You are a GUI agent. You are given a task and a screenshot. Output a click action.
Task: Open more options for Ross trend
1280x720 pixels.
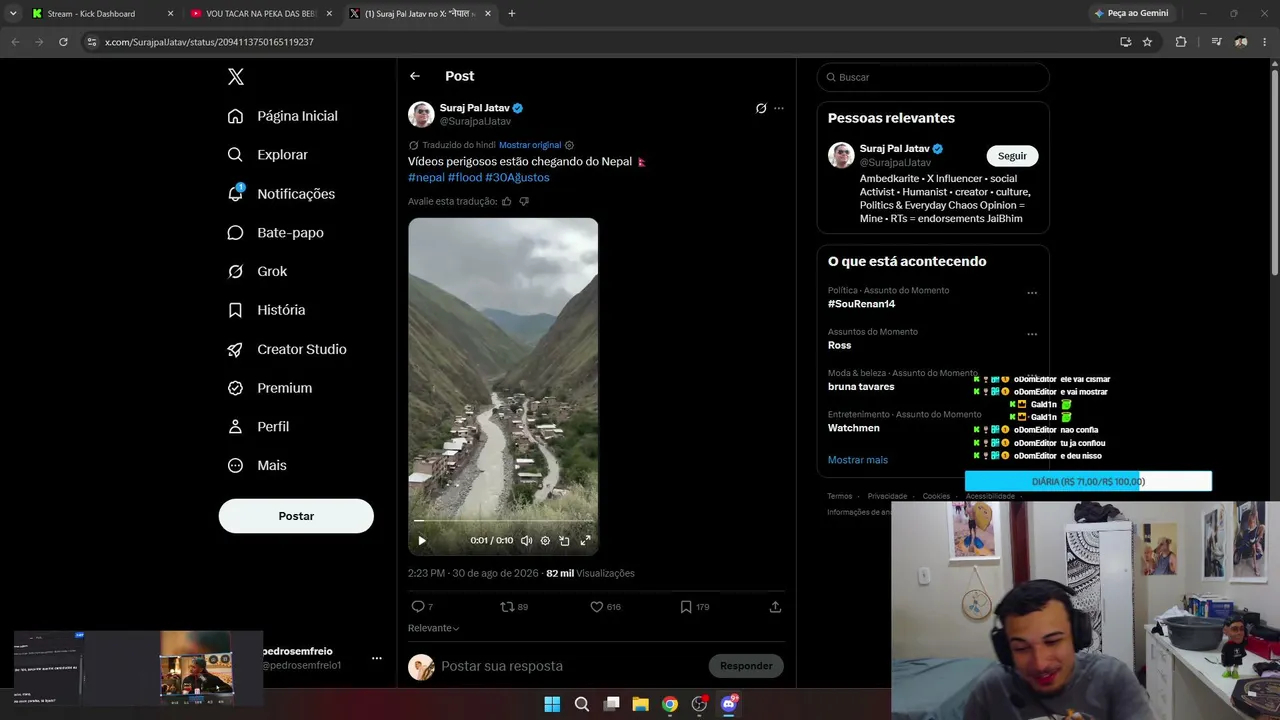(x=1032, y=334)
